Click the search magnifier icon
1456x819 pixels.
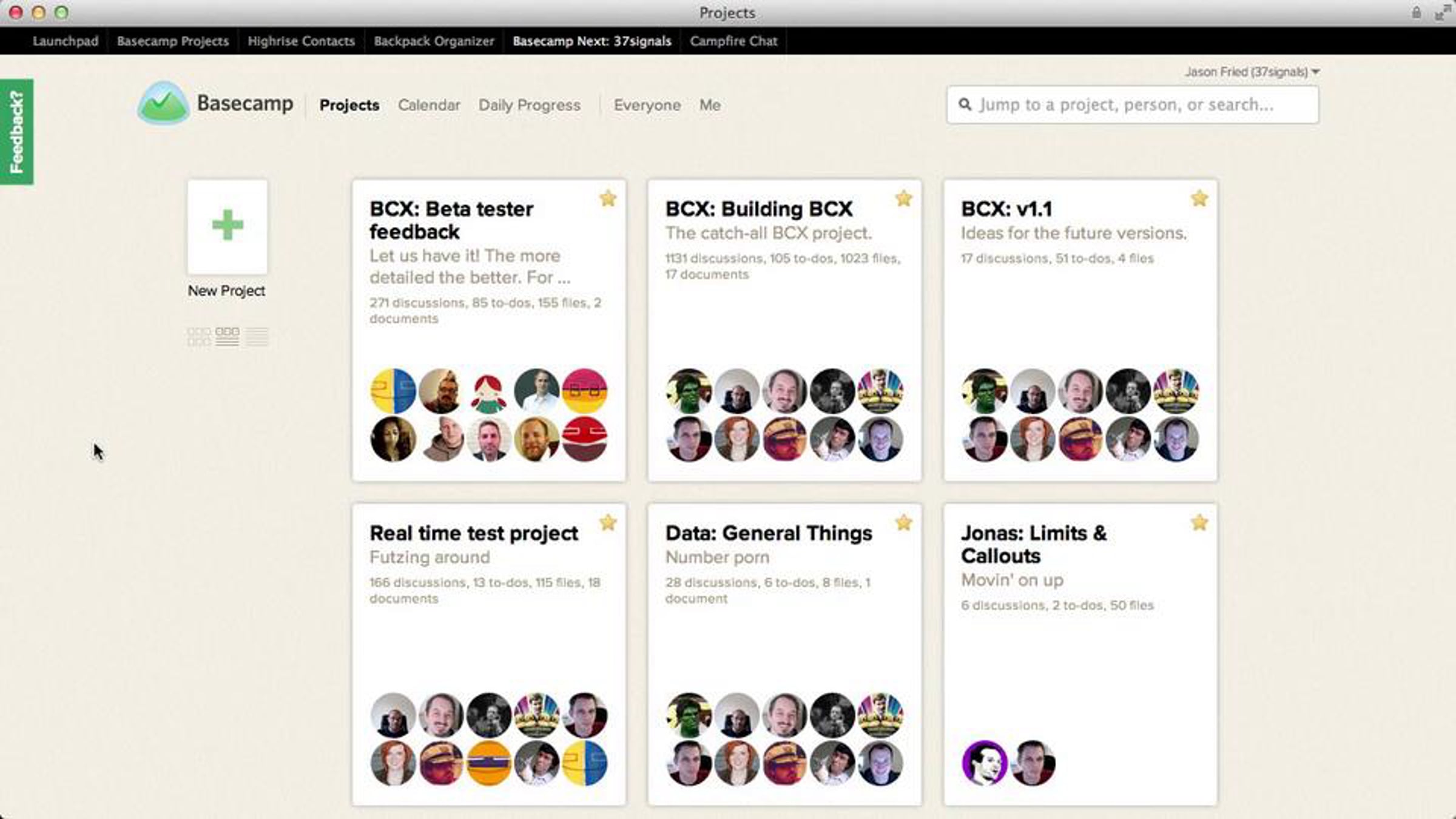[965, 104]
